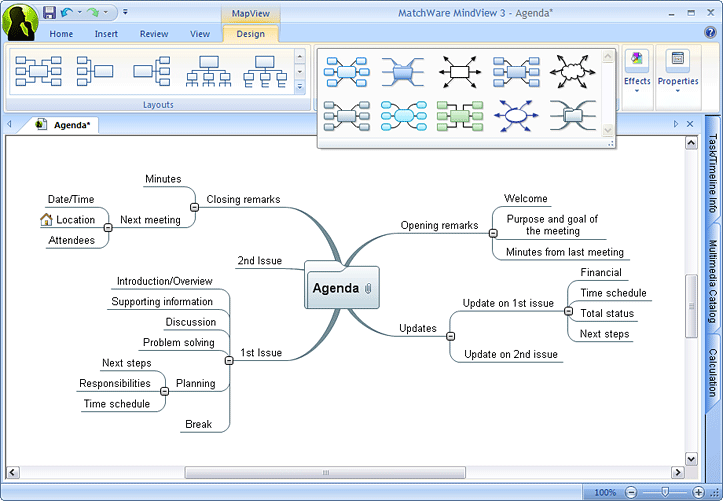Open the Properties dropdown button
The width and height of the screenshot is (723, 501).
coord(678,72)
